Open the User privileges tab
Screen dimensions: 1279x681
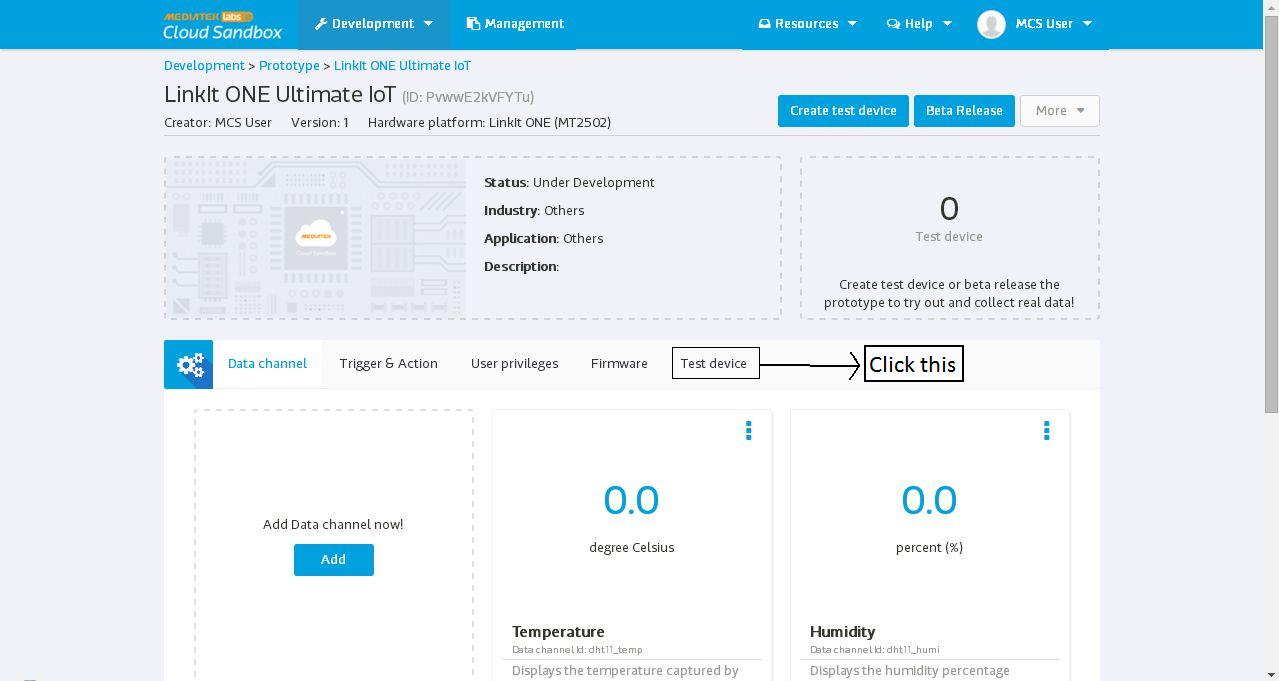pyautogui.click(x=514, y=364)
